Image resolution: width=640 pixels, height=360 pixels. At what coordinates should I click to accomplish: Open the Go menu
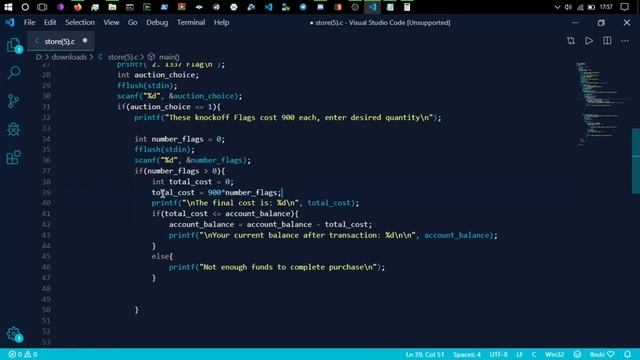pyautogui.click(x=133, y=22)
